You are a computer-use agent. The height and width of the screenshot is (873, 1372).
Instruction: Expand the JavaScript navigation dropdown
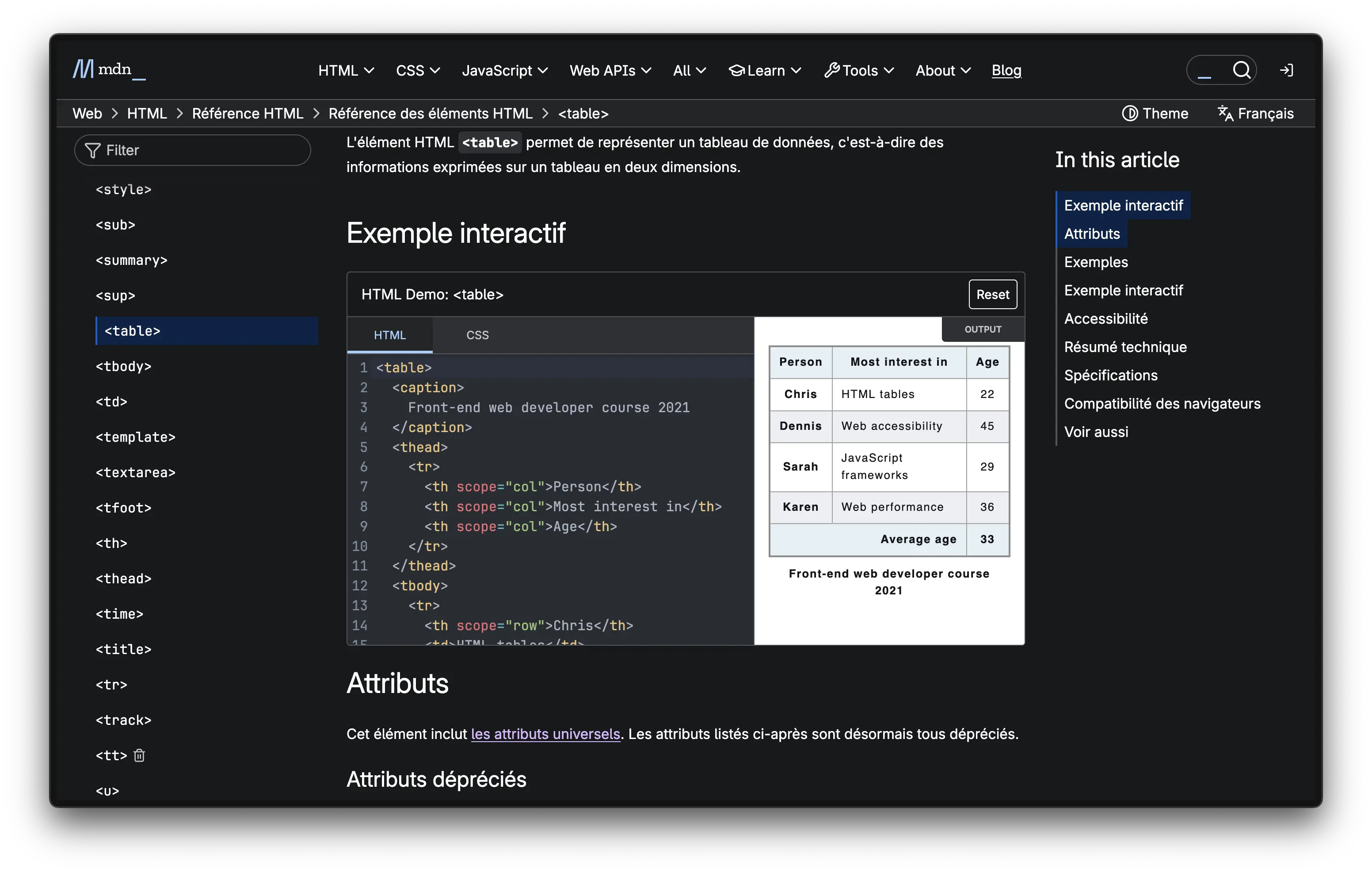[x=504, y=71]
